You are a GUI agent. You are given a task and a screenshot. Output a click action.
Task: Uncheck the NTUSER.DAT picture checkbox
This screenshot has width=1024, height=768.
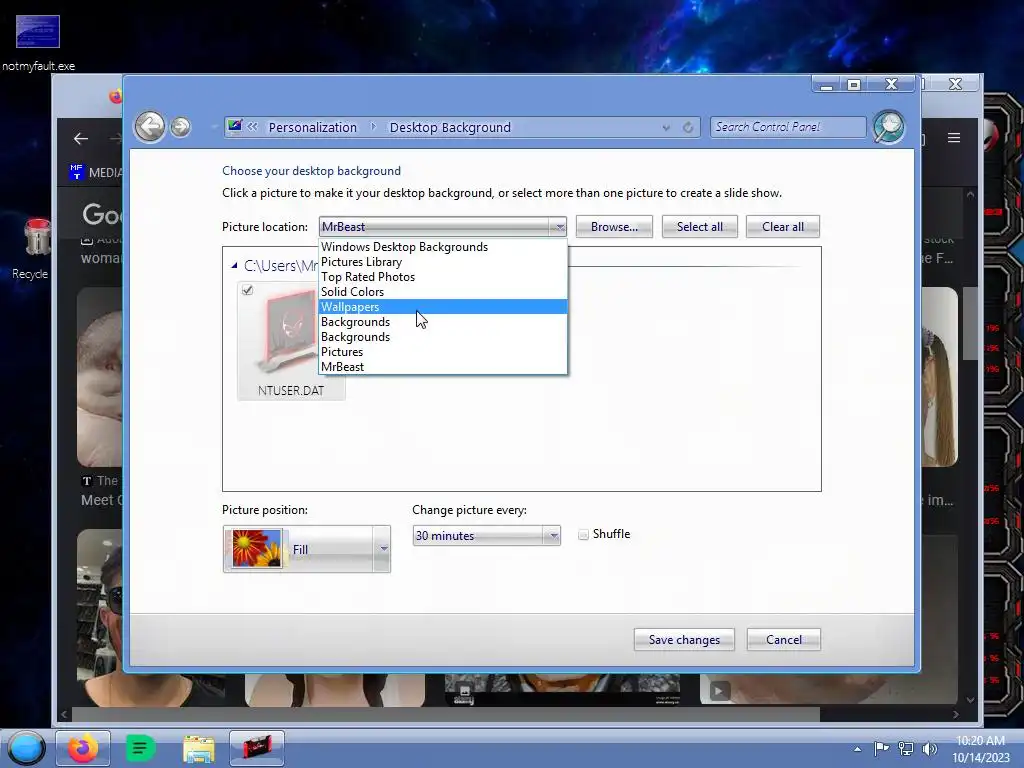[x=248, y=290]
